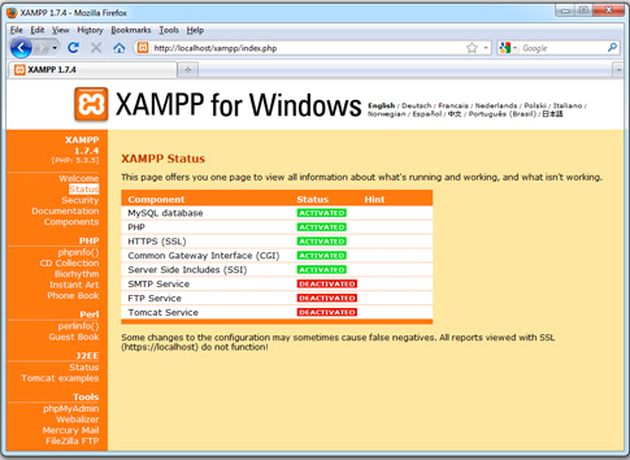
Task: Click the Common Gateway Interface (CGI) row
Action: click(x=277, y=256)
